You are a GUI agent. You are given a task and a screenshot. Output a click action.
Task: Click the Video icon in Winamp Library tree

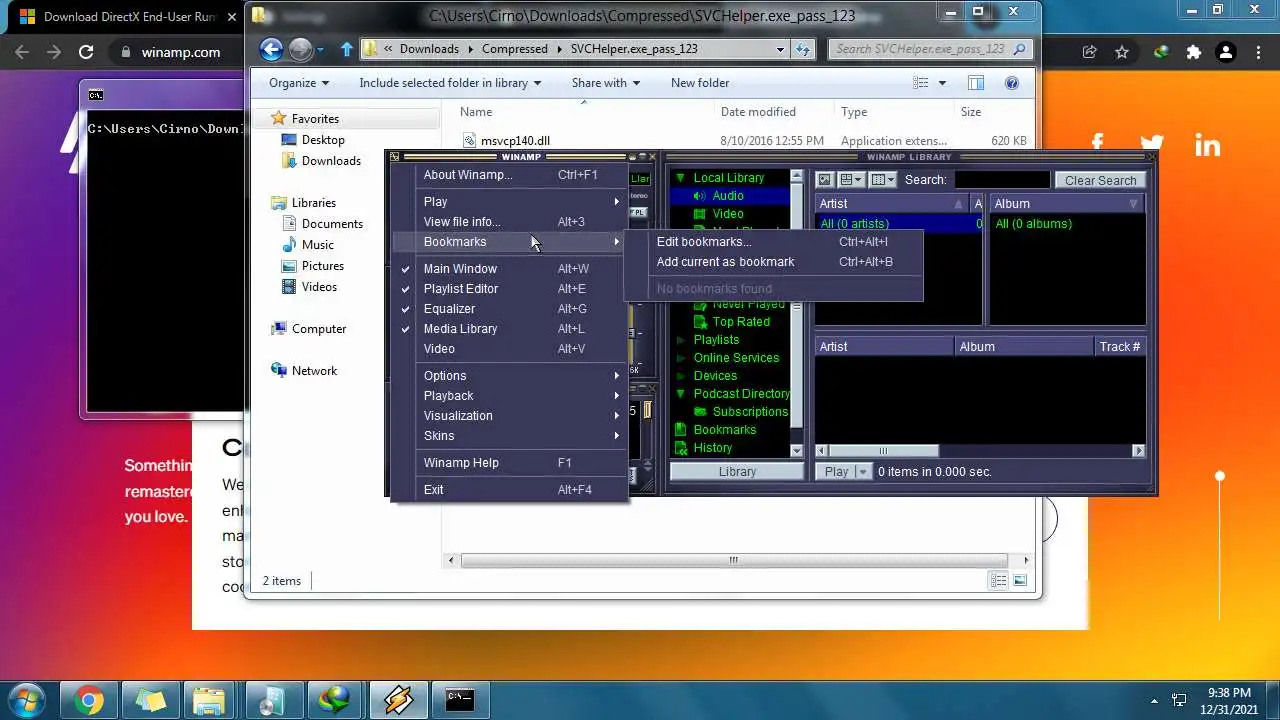click(x=701, y=214)
